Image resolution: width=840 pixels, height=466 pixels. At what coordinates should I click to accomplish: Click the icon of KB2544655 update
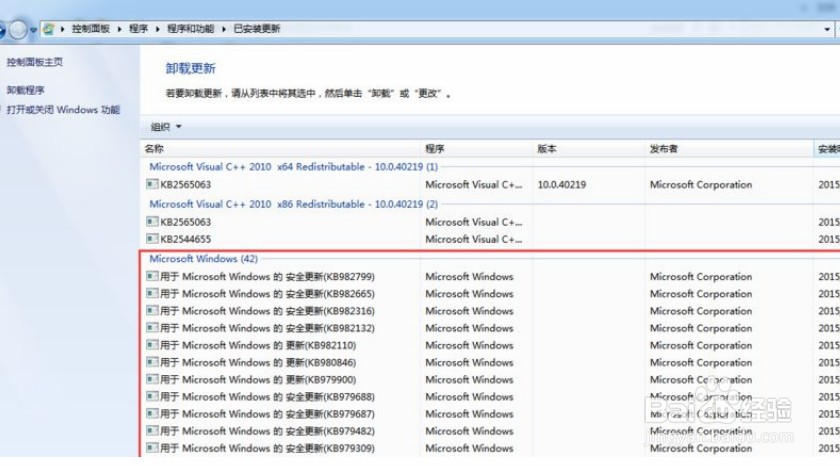coord(152,238)
